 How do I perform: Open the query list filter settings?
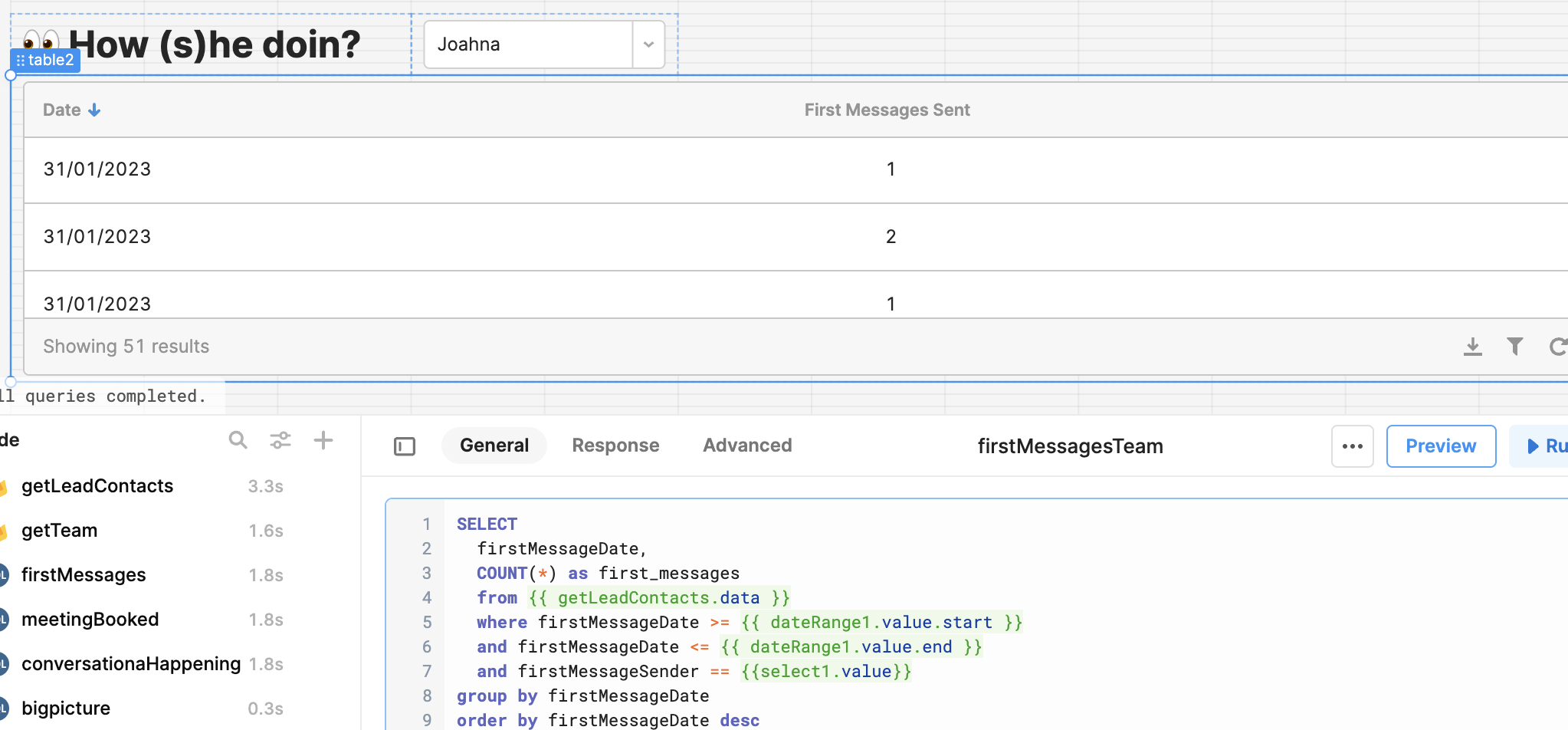[280, 440]
